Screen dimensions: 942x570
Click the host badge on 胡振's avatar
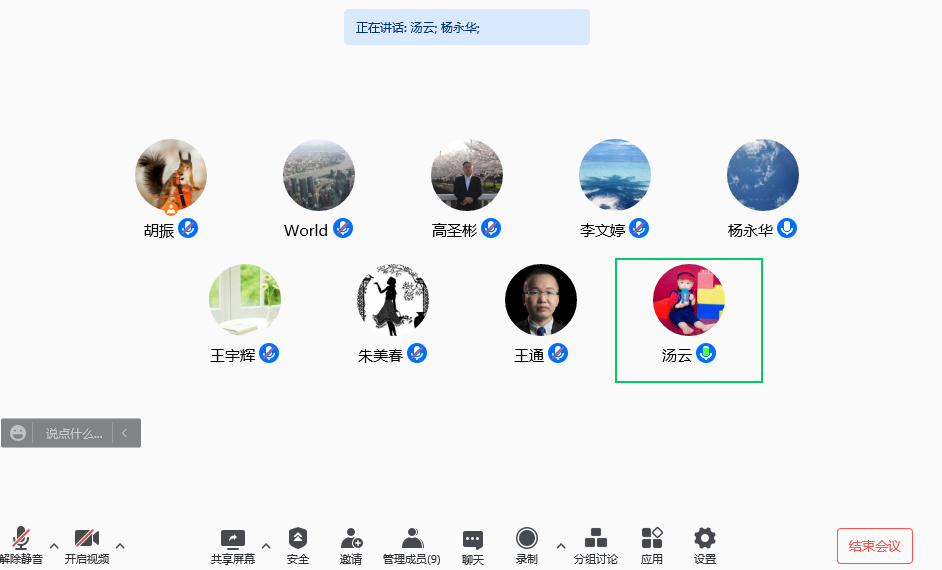coord(171,208)
